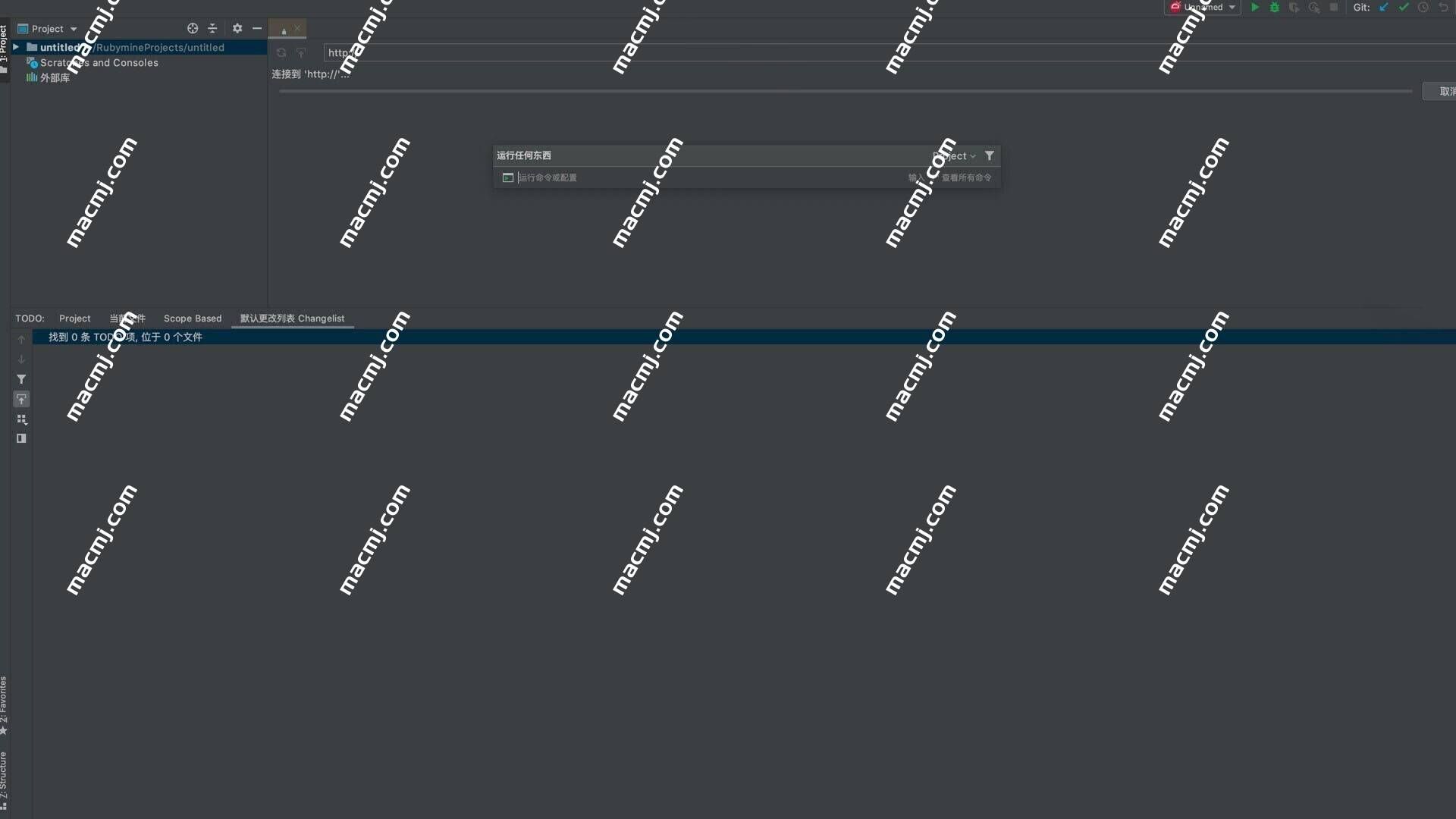This screenshot has height=819, width=1456.
Task: Click '查看所有命令' view all commands button
Action: pyautogui.click(x=965, y=177)
